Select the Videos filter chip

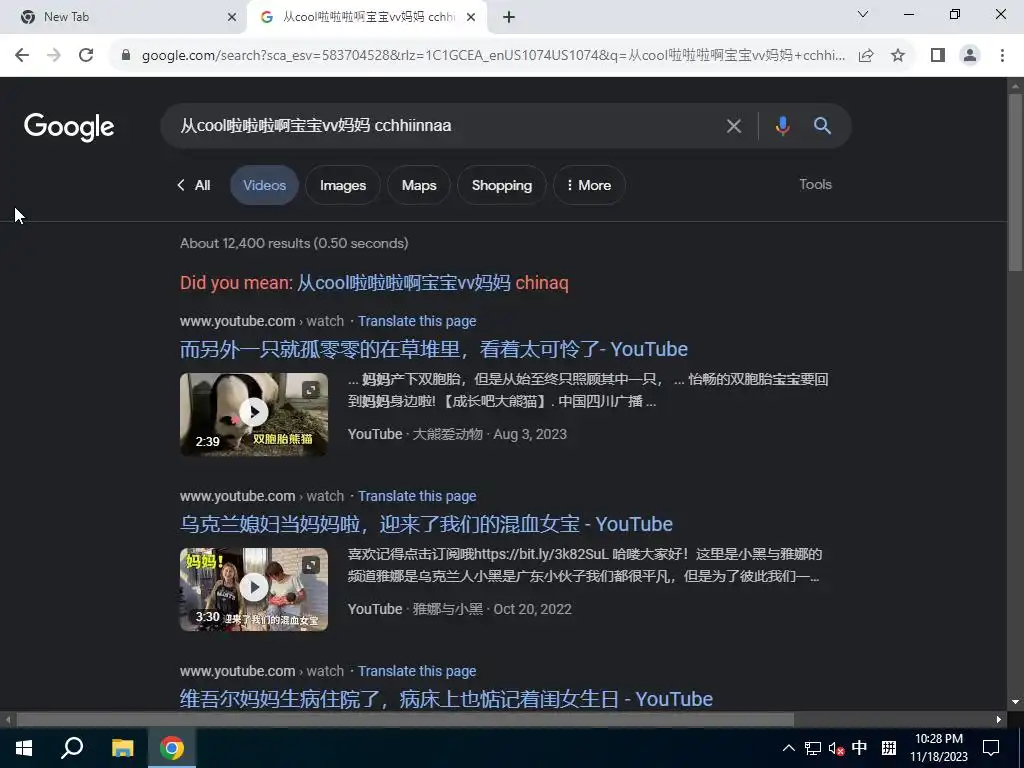click(264, 185)
